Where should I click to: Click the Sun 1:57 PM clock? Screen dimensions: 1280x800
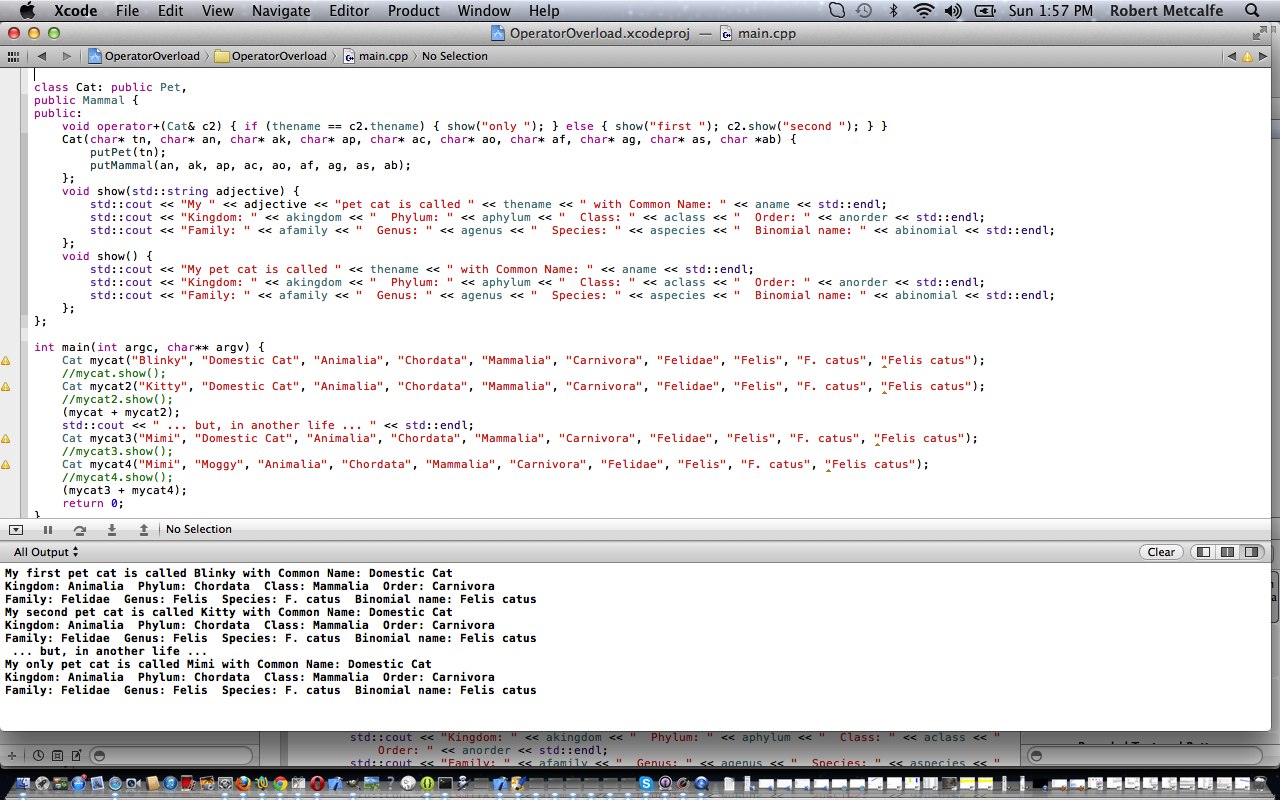click(1049, 11)
